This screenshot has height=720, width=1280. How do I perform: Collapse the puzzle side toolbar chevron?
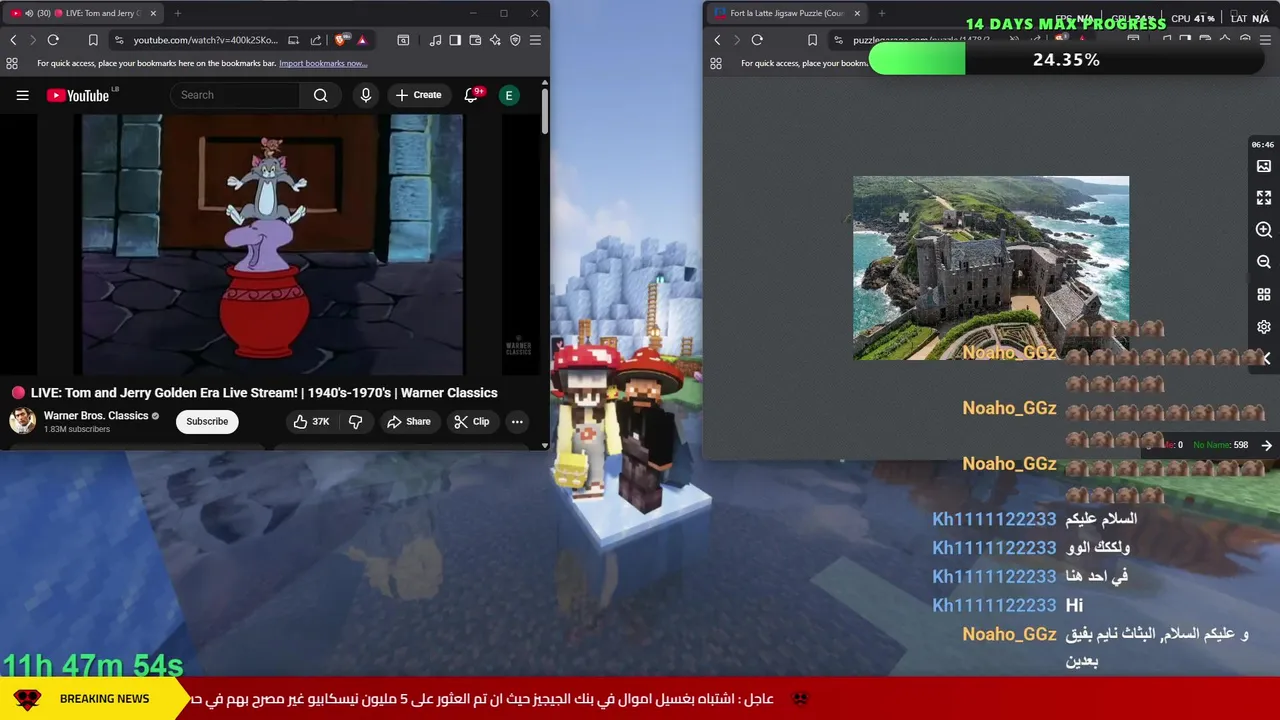1266,358
